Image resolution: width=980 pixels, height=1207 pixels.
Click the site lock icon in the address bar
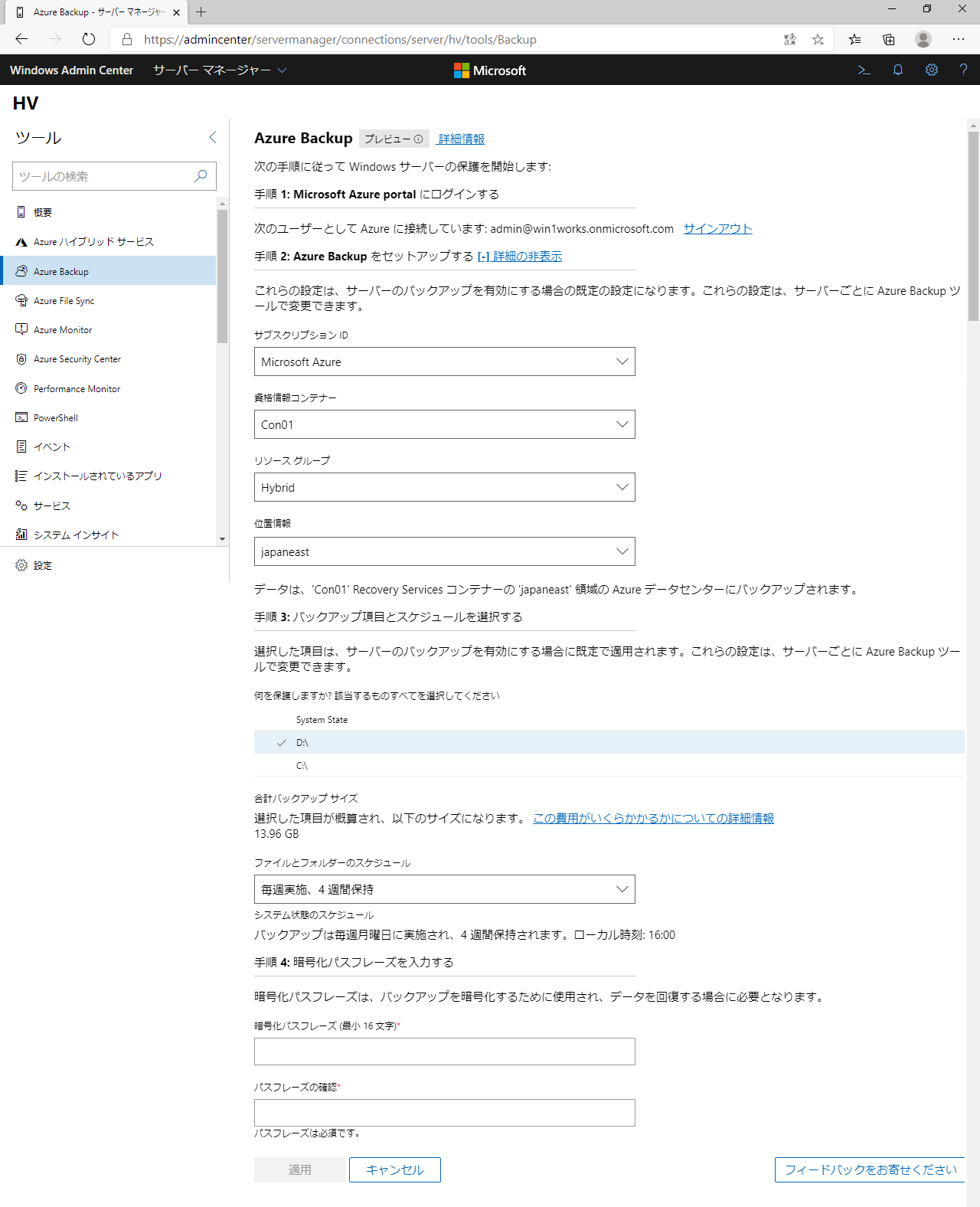(x=127, y=39)
